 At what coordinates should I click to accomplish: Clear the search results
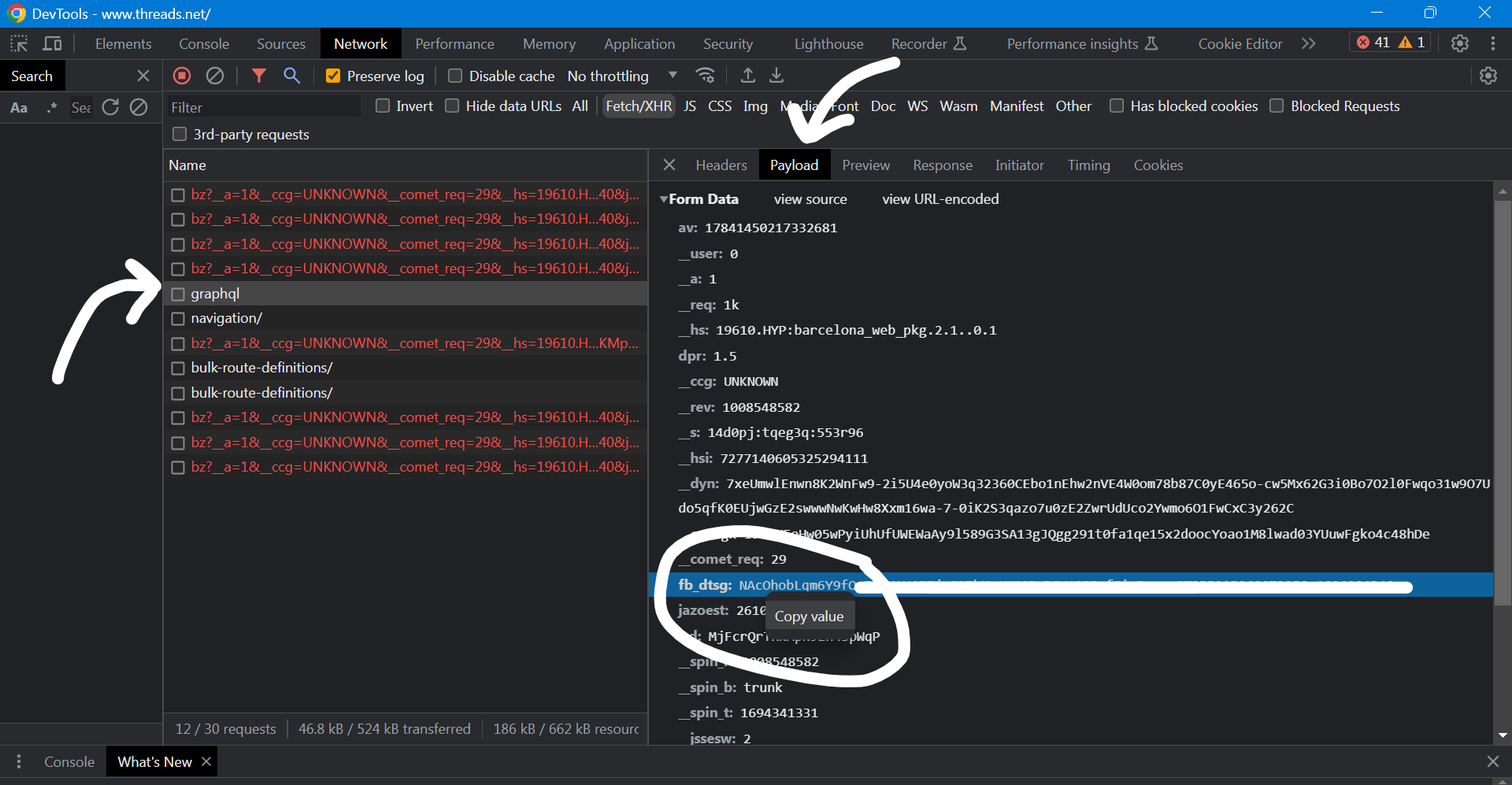tap(139, 107)
